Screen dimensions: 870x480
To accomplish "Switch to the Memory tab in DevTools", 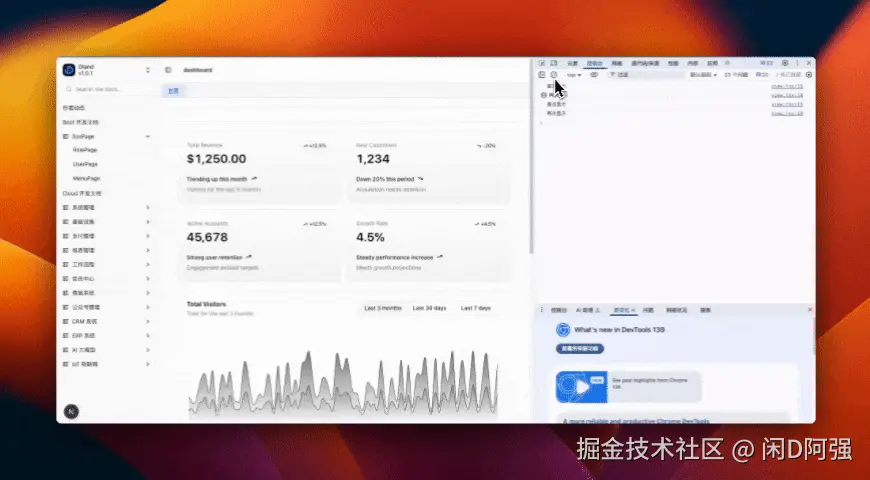I will 692,63.
